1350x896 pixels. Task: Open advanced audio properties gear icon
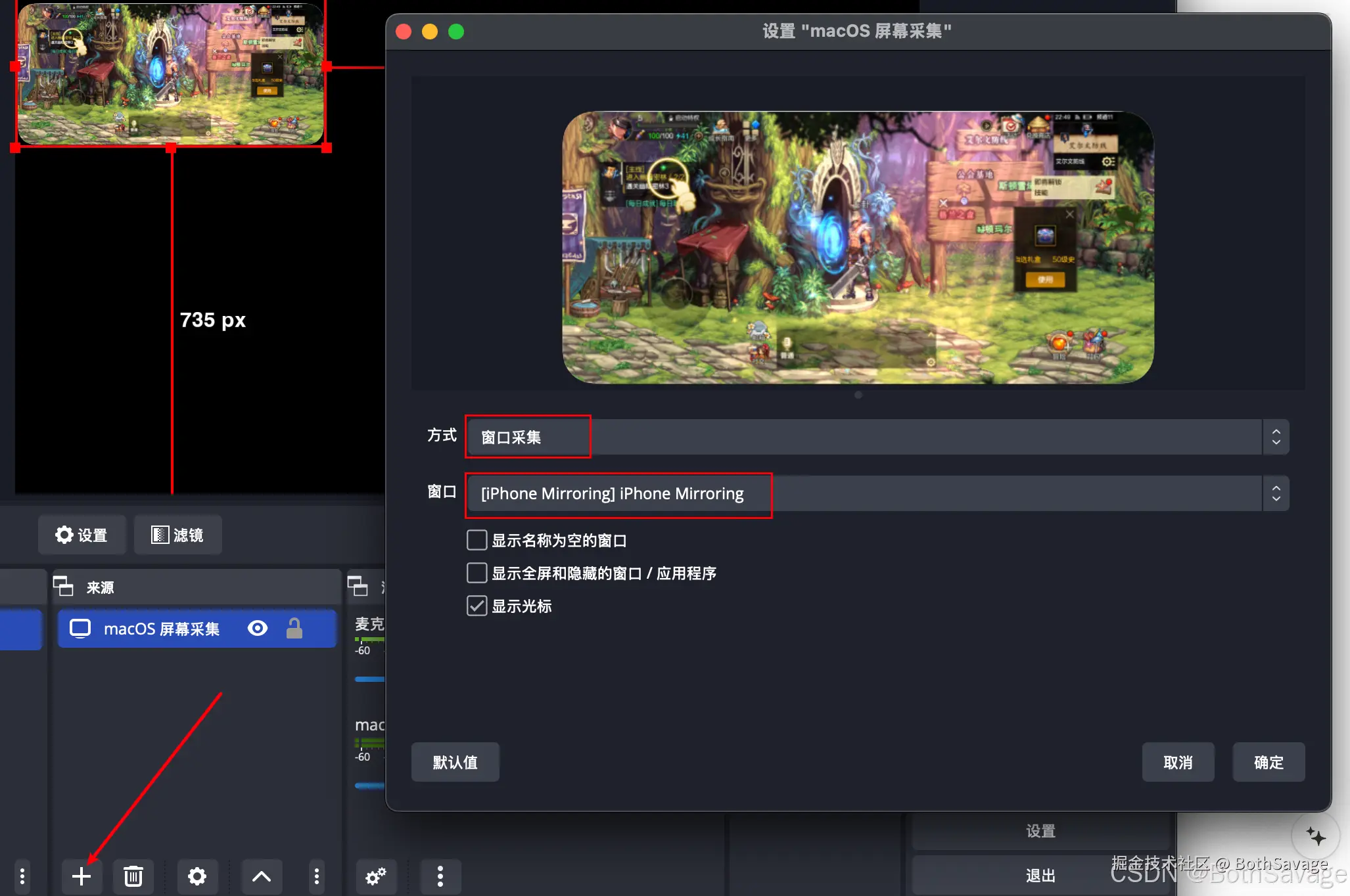(x=376, y=876)
